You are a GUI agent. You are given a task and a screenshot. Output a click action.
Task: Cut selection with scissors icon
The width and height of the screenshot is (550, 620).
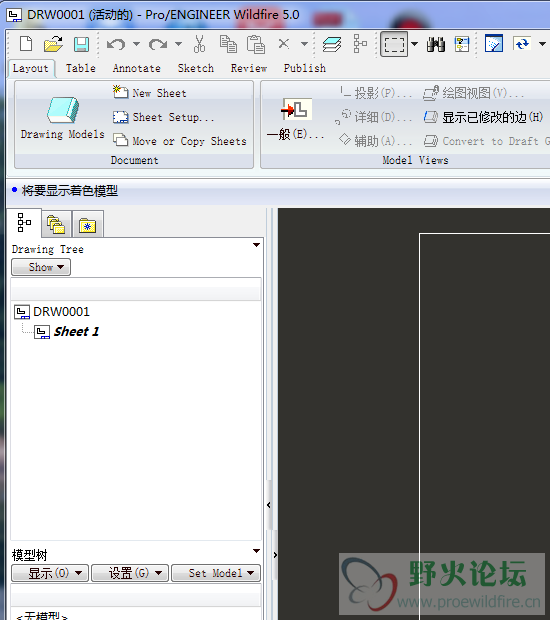click(199, 44)
